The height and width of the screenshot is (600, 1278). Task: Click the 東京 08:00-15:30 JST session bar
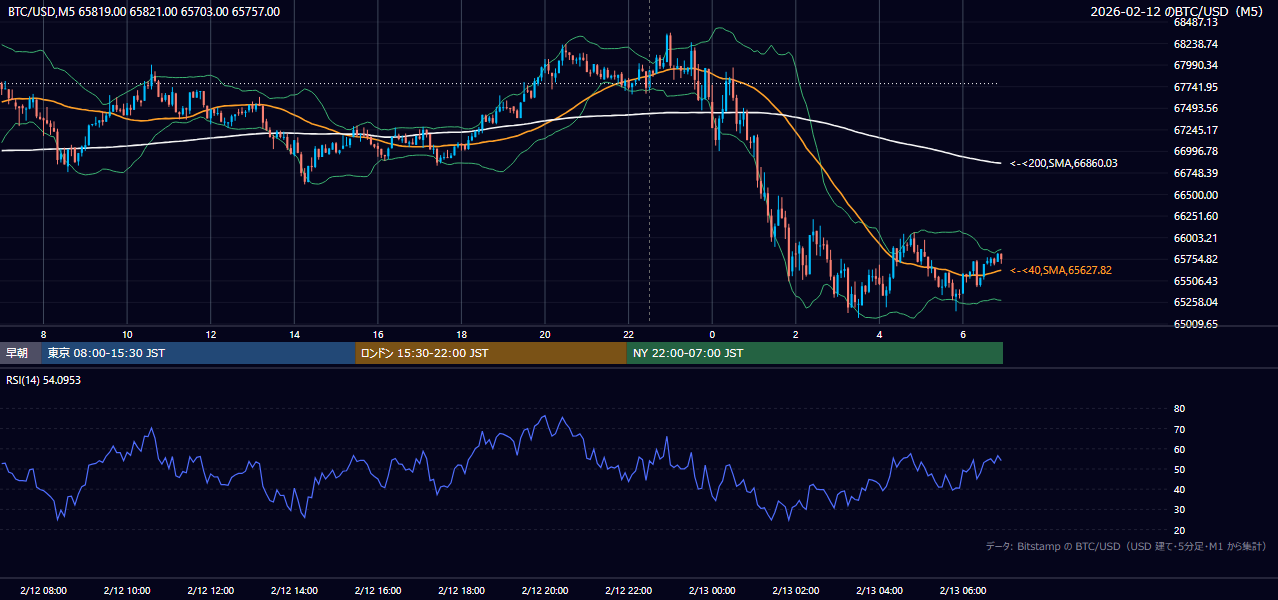(x=199, y=353)
